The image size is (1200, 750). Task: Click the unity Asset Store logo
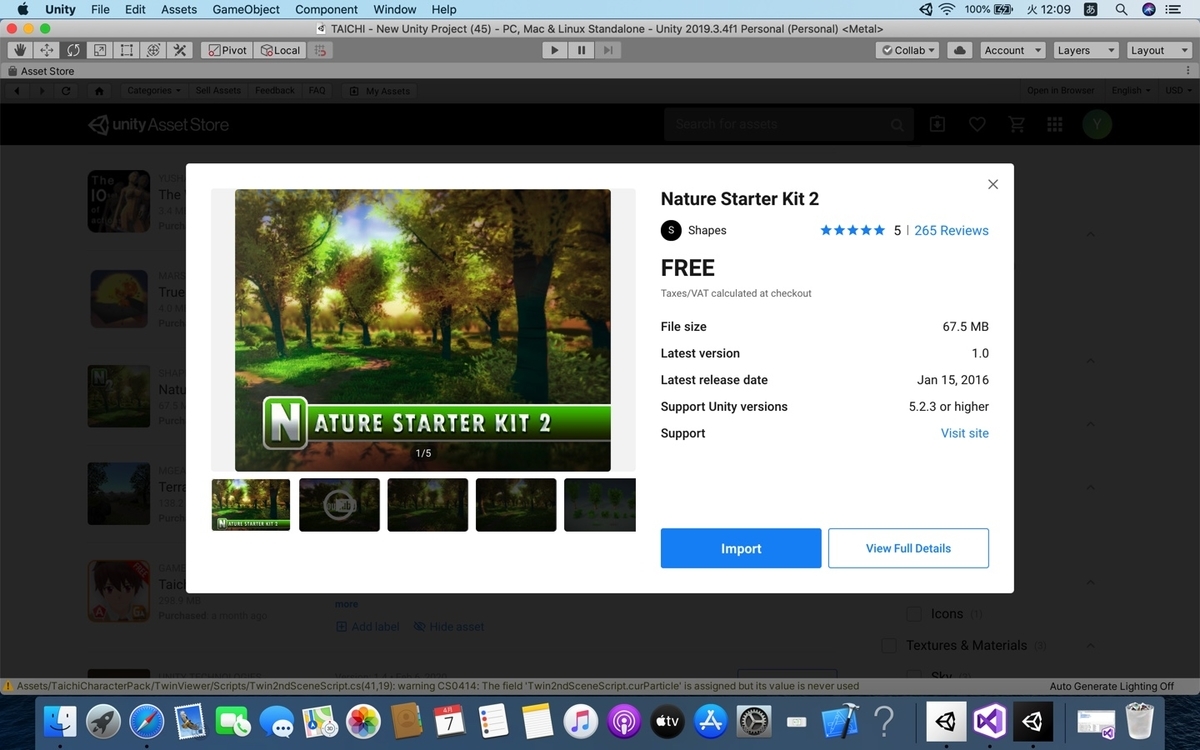point(159,125)
